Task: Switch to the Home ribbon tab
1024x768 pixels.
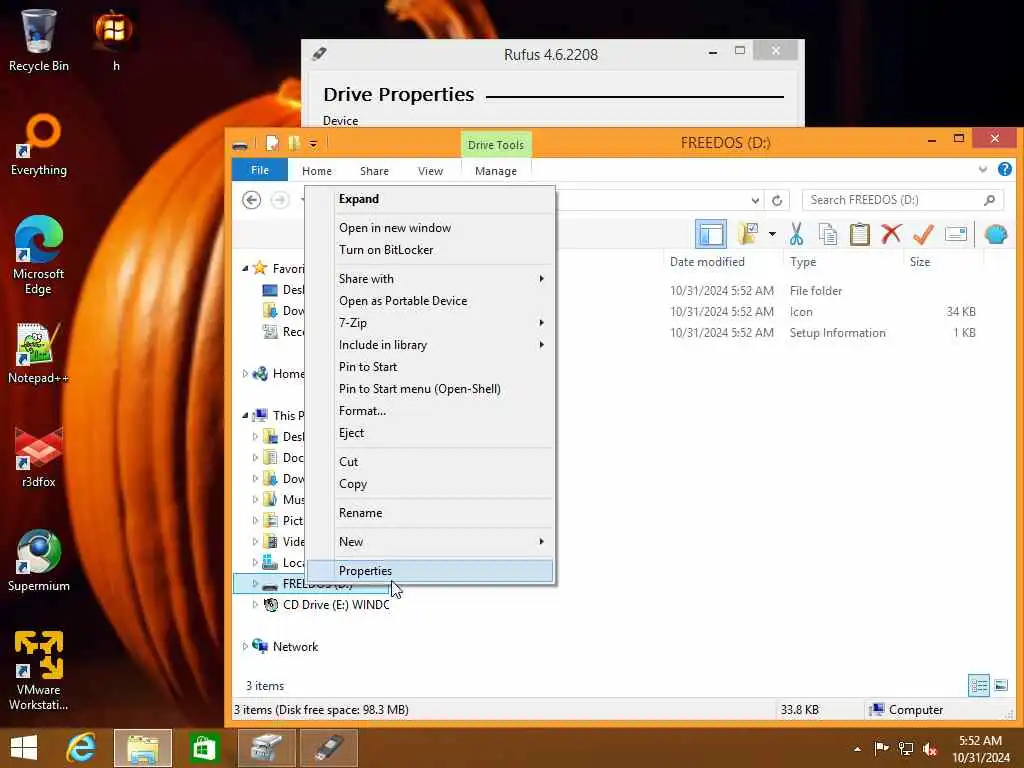Action: (x=317, y=170)
